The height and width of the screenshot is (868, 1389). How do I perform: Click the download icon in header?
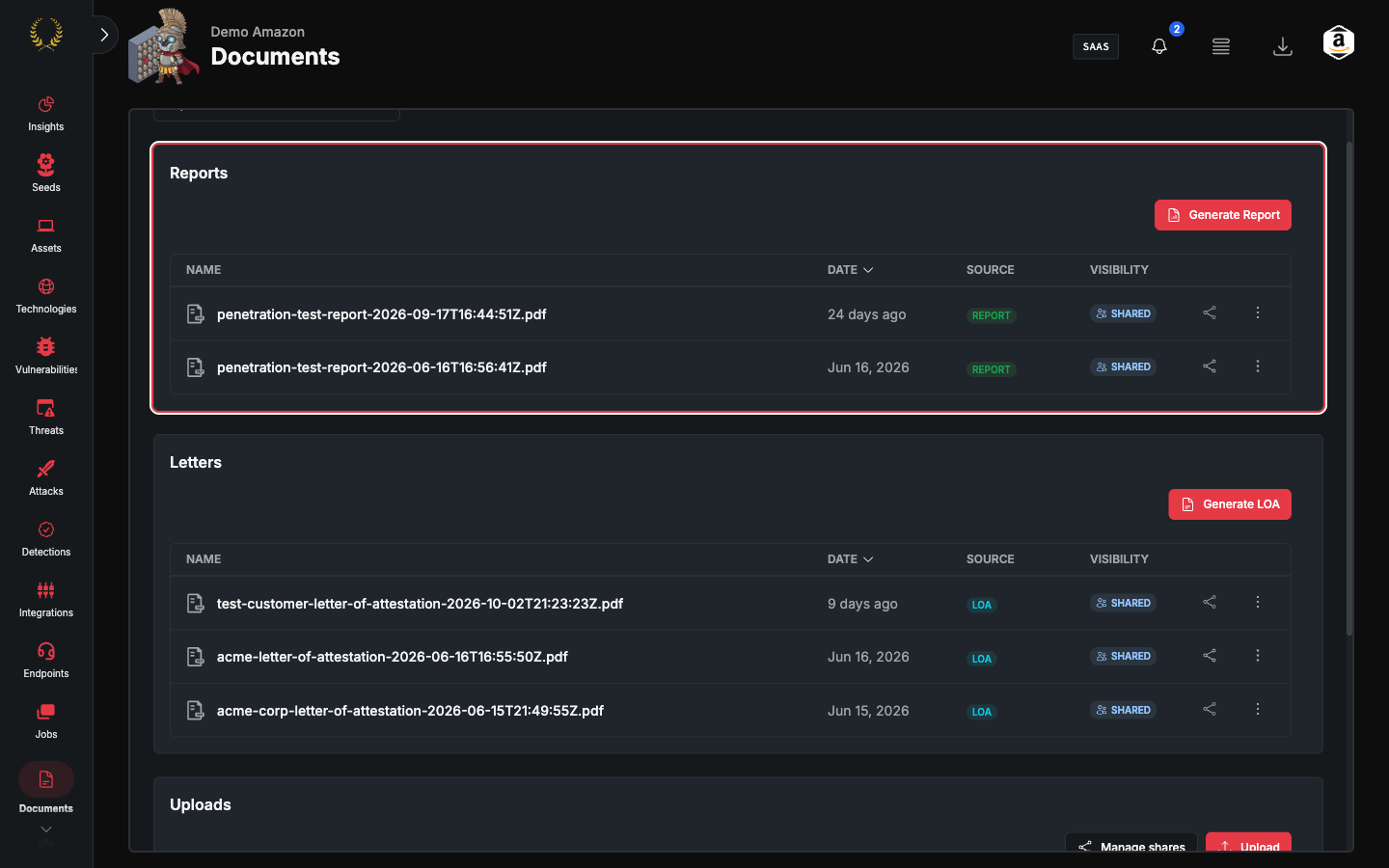[x=1283, y=46]
